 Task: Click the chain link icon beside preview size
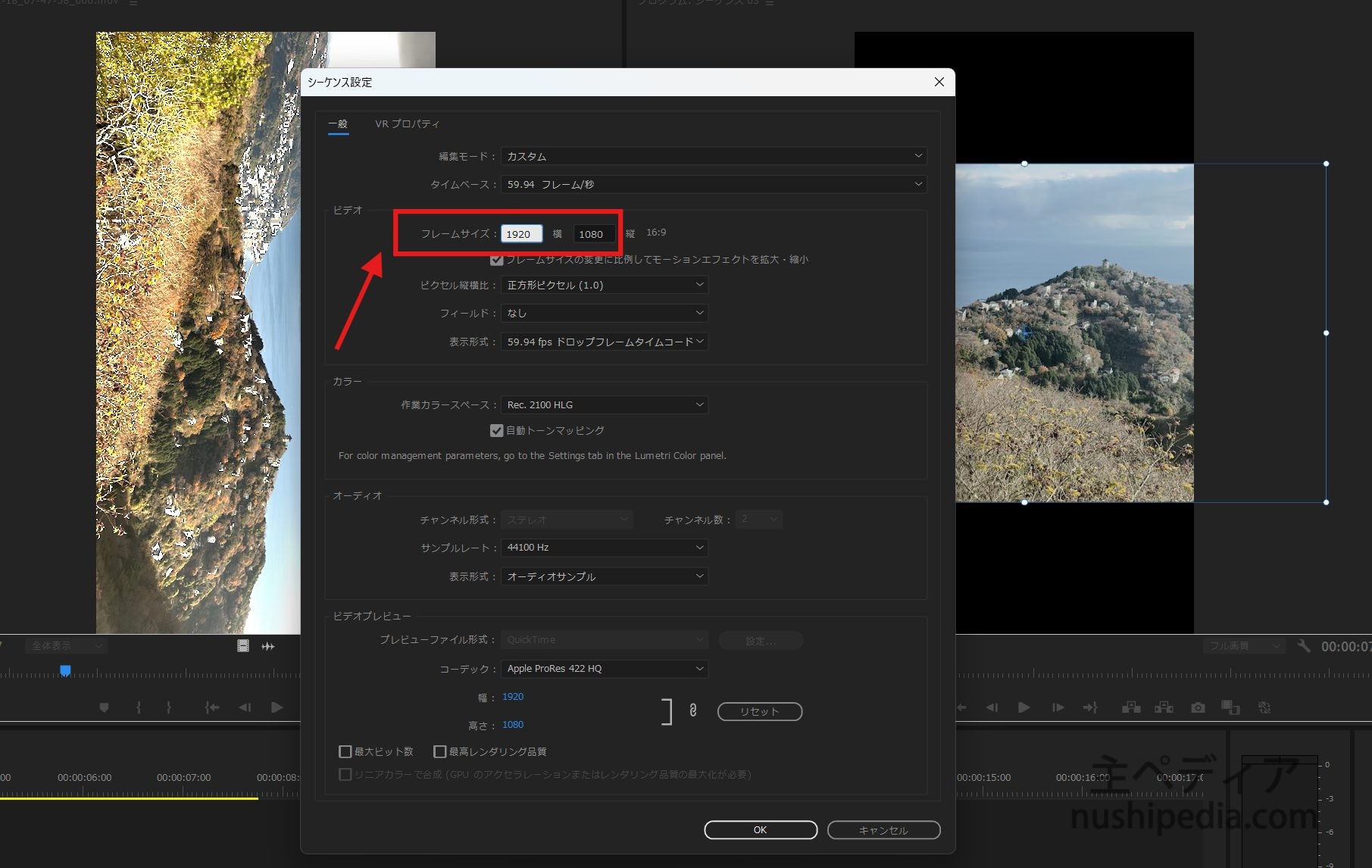[692, 710]
